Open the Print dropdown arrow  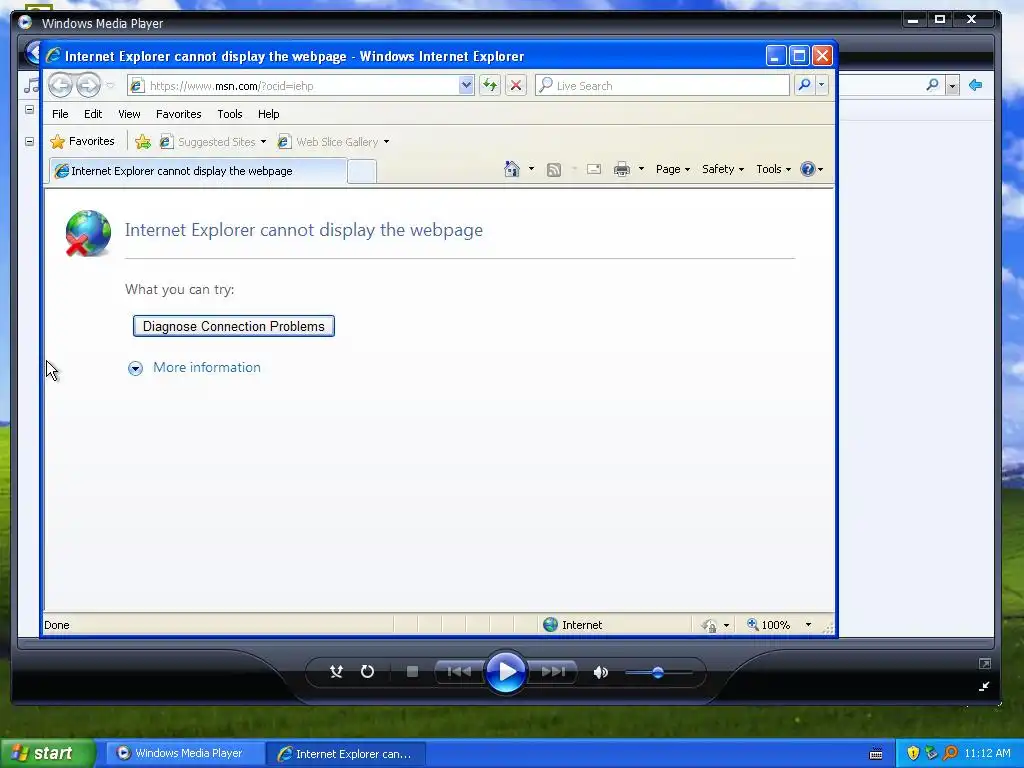pos(641,169)
